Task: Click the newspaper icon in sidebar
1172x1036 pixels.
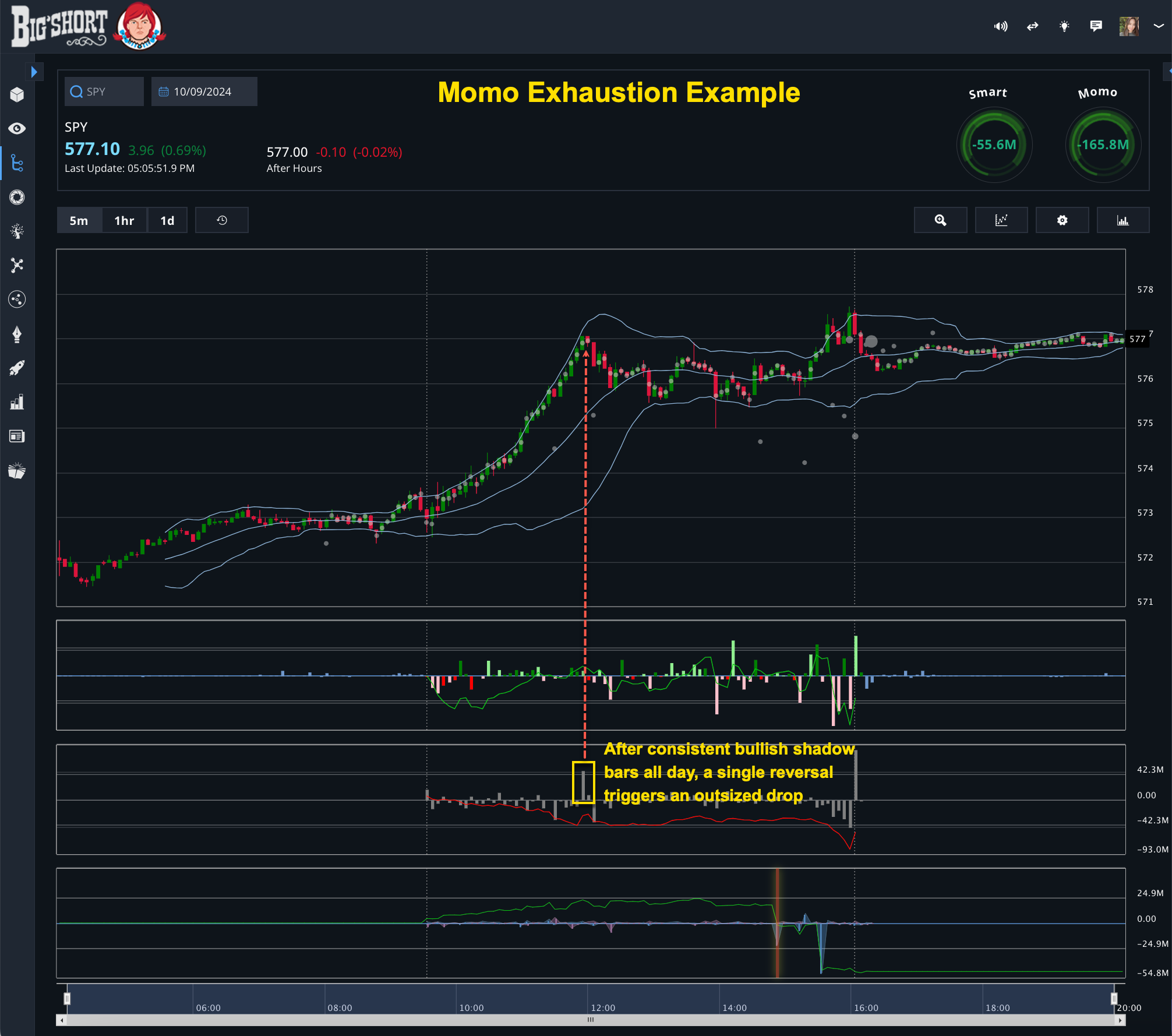Action: pyautogui.click(x=17, y=436)
